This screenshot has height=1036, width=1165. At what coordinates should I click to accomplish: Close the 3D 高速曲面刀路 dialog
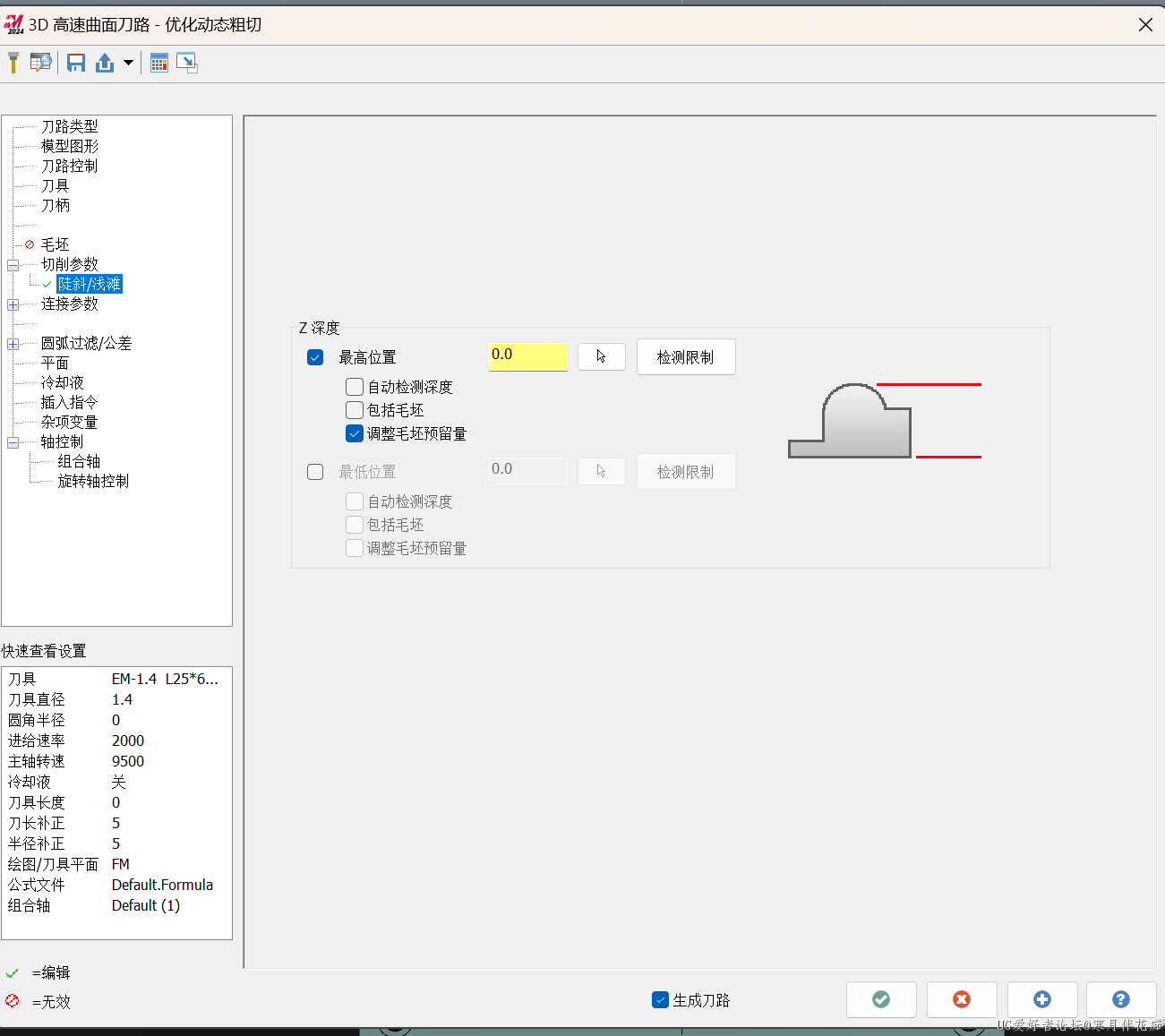click(x=1145, y=25)
